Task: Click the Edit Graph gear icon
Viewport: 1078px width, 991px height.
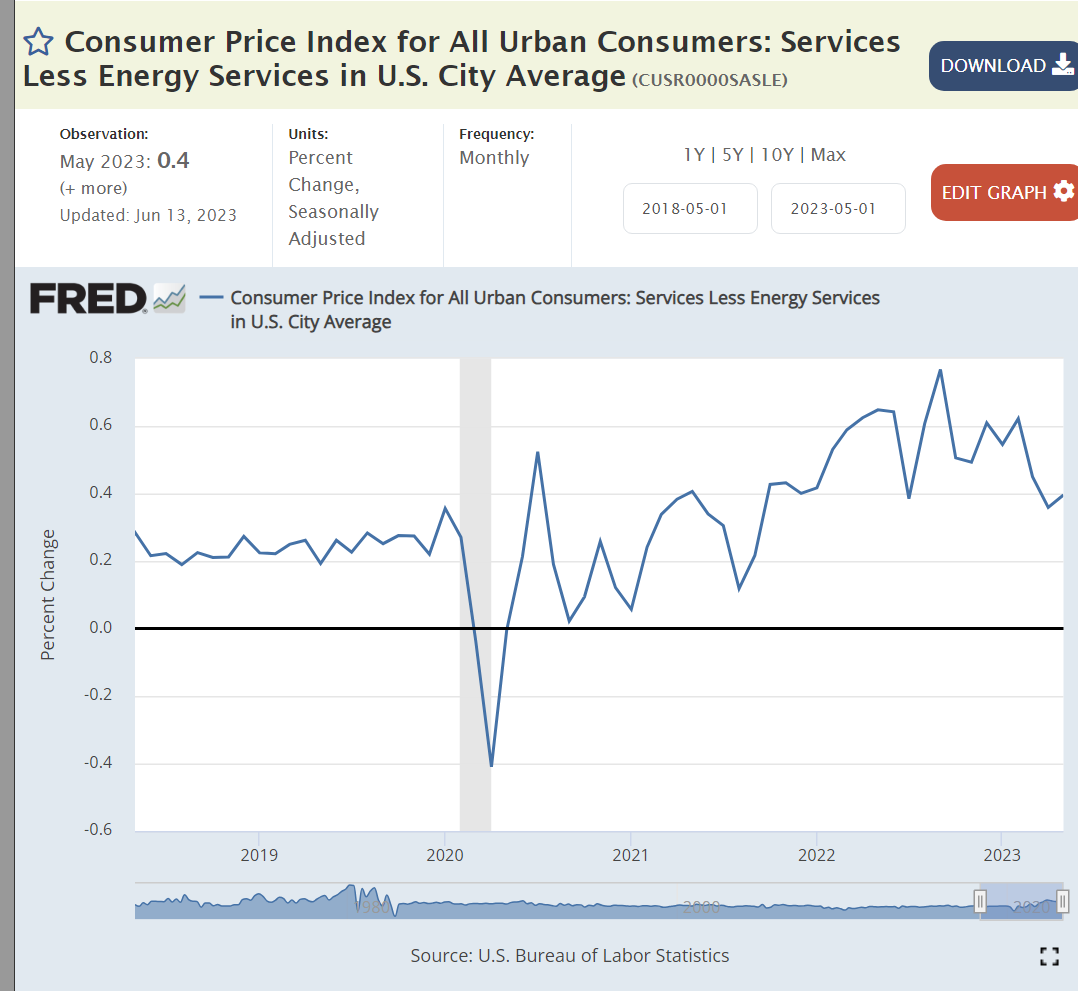Action: pyautogui.click(x=1064, y=191)
